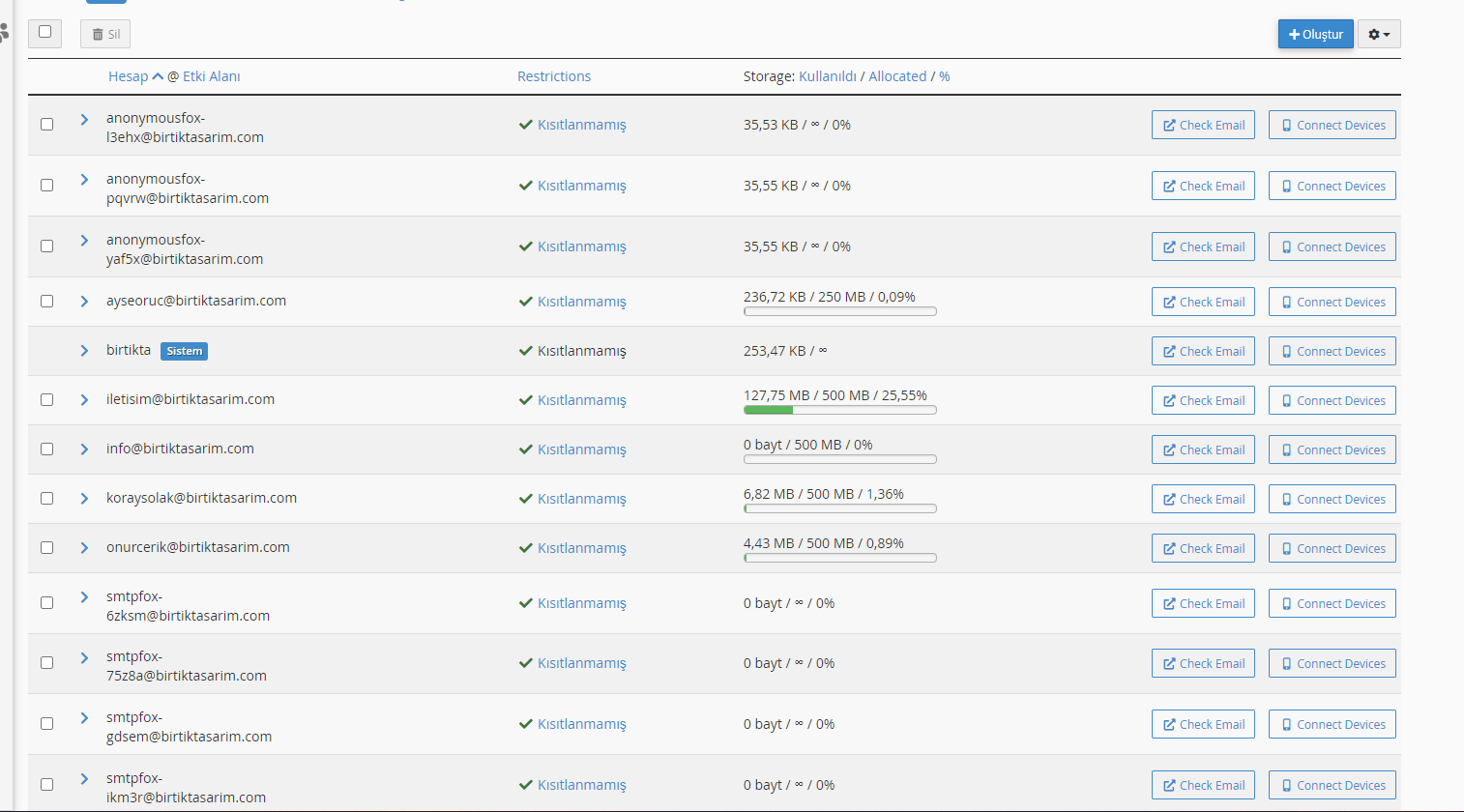The width and height of the screenshot is (1464, 812).
Task: Check Email for iletisim@birtiktasarim.com
Action: click(x=1203, y=400)
